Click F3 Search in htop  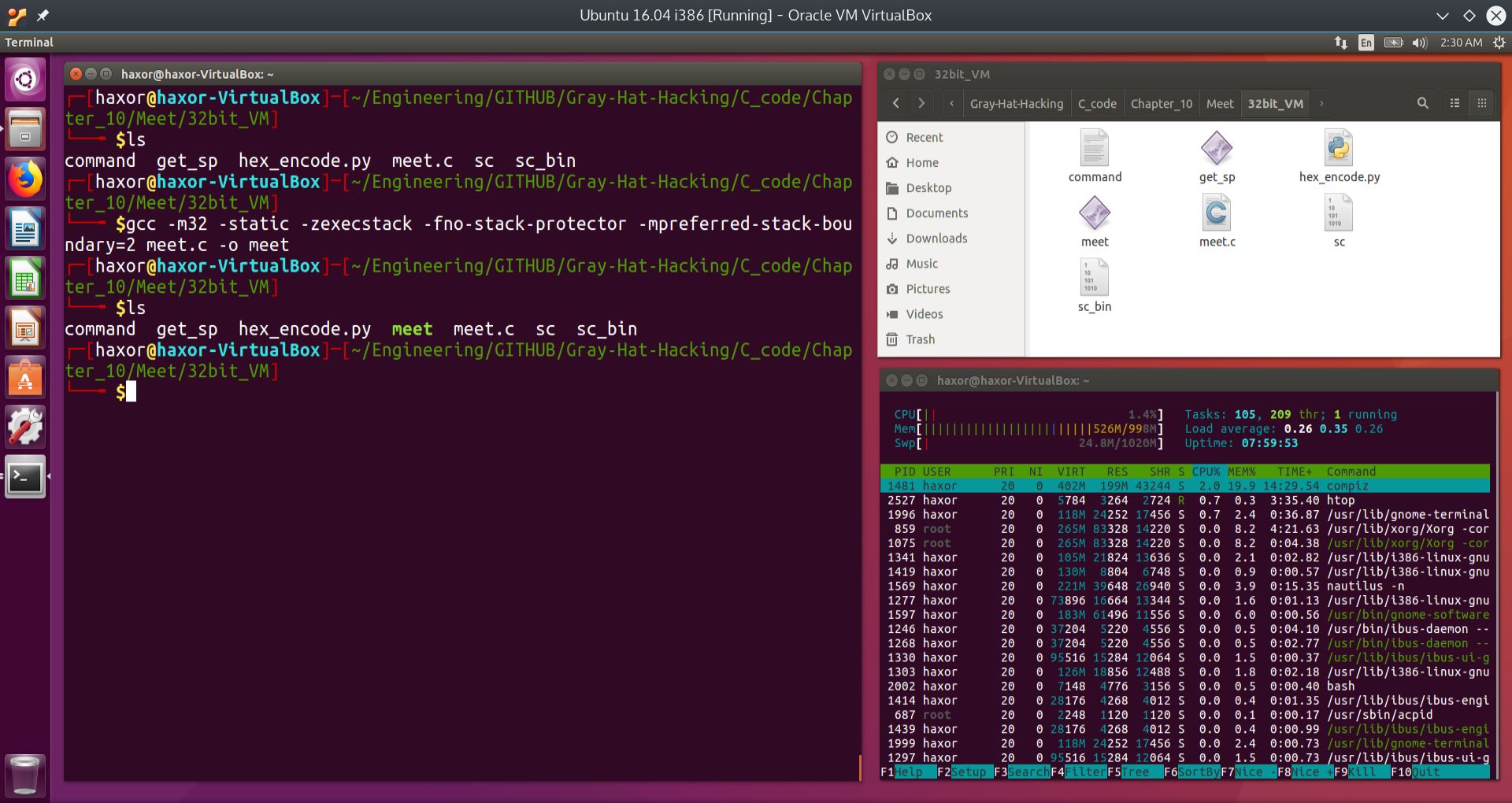[x=1022, y=772]
